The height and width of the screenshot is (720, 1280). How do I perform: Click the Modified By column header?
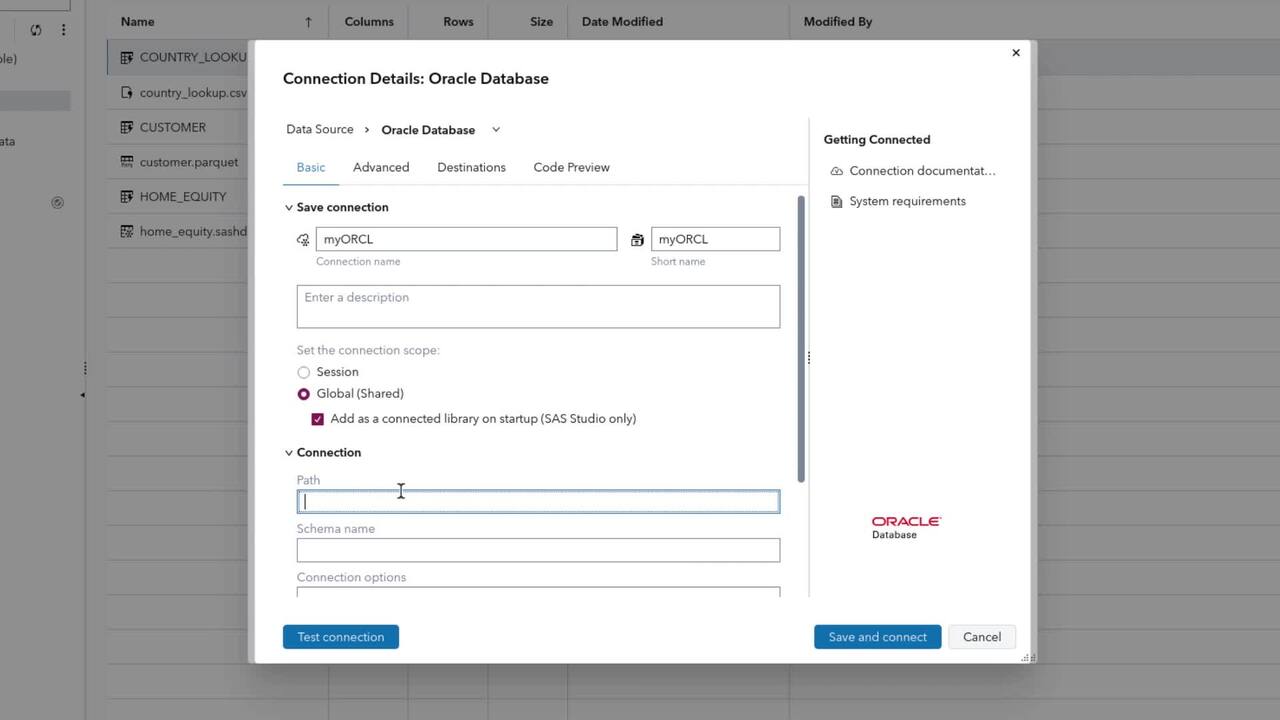838,22
